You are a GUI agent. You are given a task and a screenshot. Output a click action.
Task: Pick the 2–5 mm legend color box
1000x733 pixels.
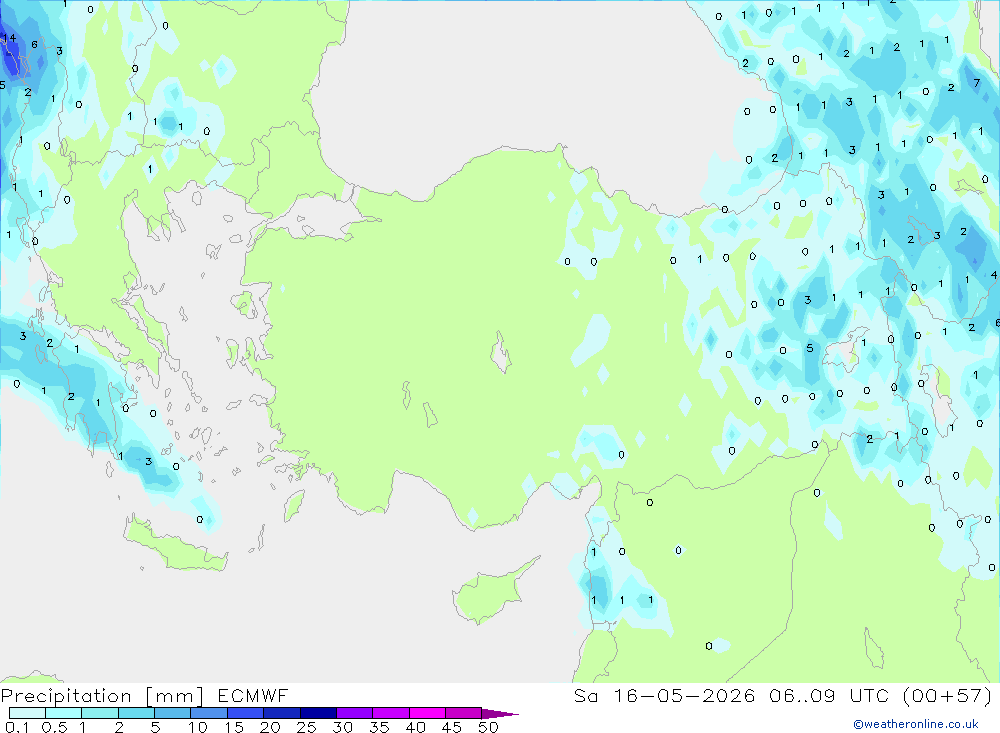click(136, 713)
